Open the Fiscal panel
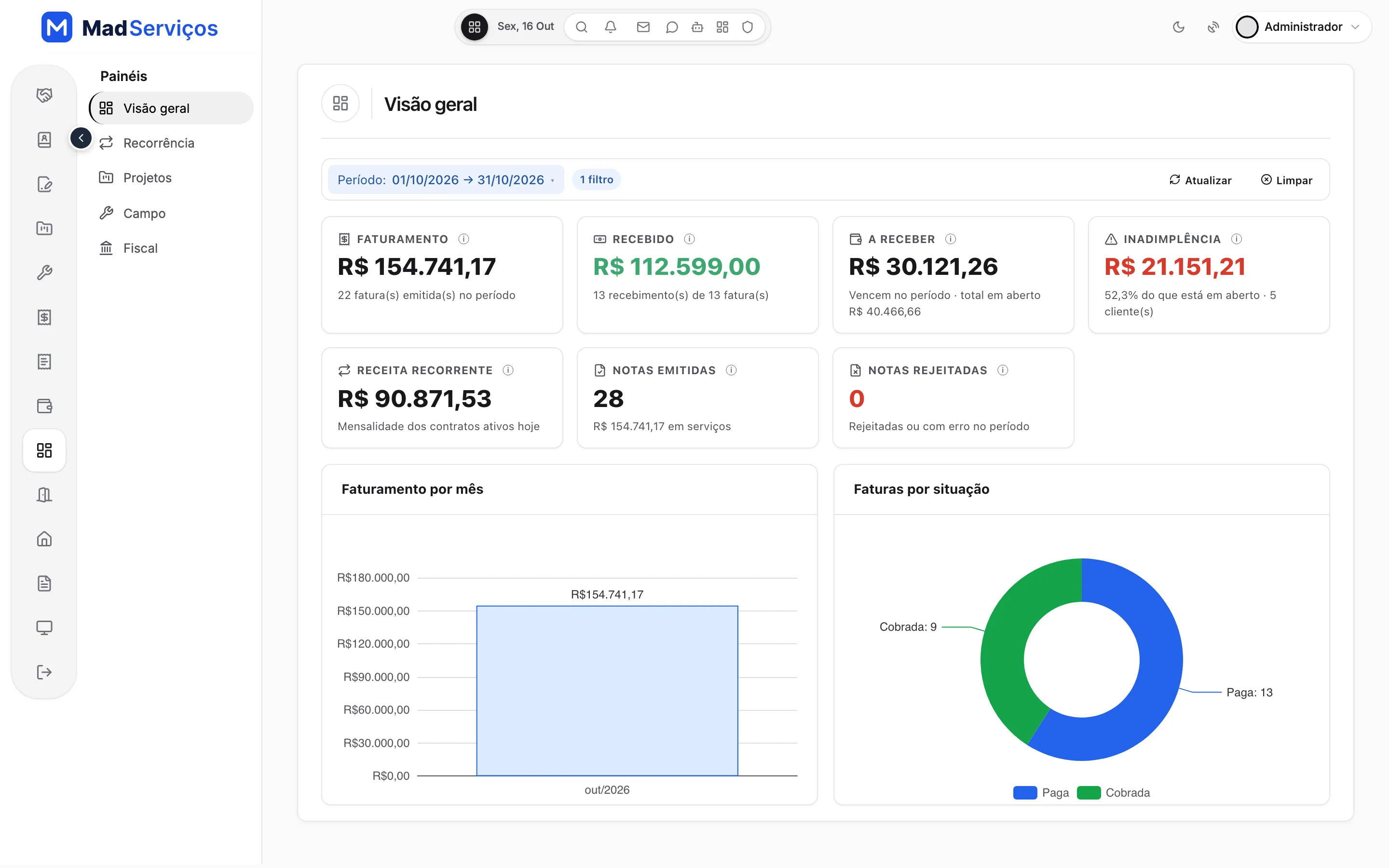Viewport: 1389px width, 868px height. point(171,248)
